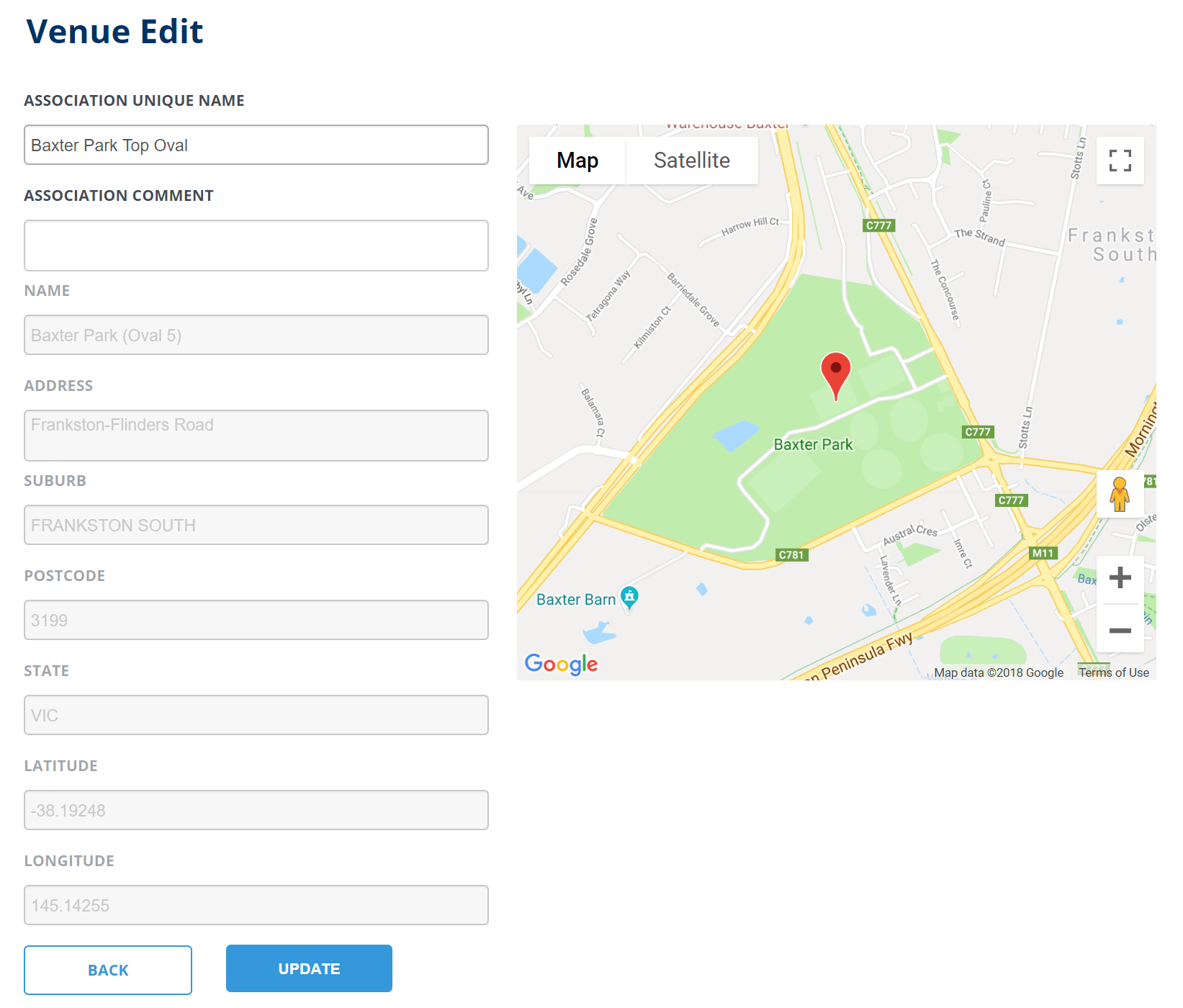
Task: Click the Address field
Action: coord(256,436)
